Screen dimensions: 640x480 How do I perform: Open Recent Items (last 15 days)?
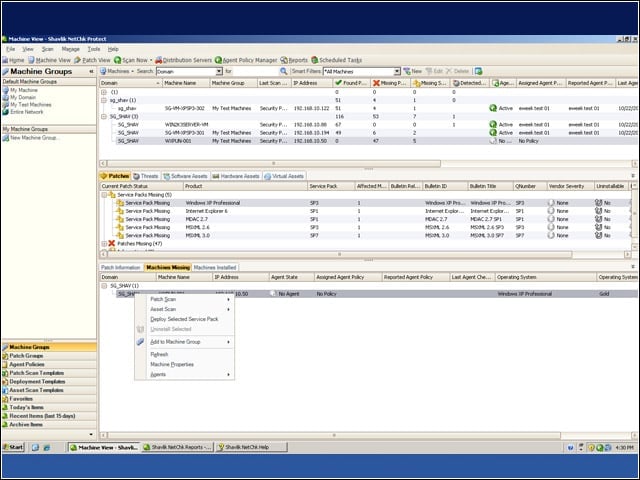point(49,416)
